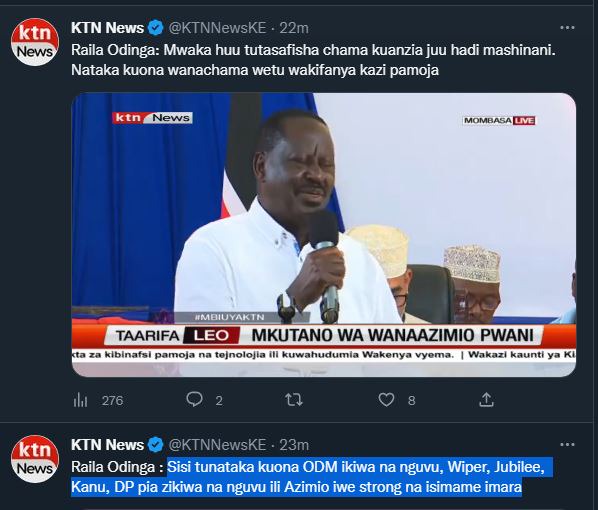Click the KTN News avatar on first tweet
Image resolution: width=598 pixels, height=510 pixels.
tap(35, 42)
